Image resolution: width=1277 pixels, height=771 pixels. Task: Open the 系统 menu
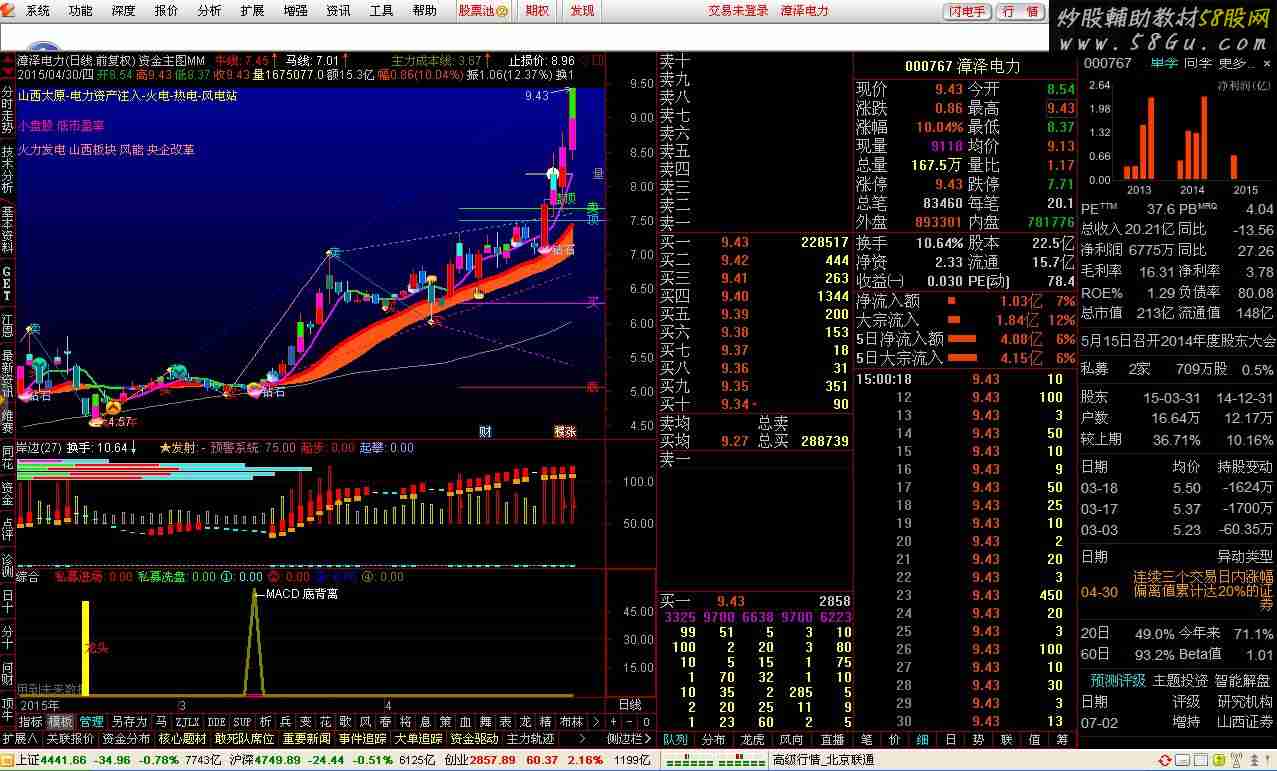click(38, 11)
